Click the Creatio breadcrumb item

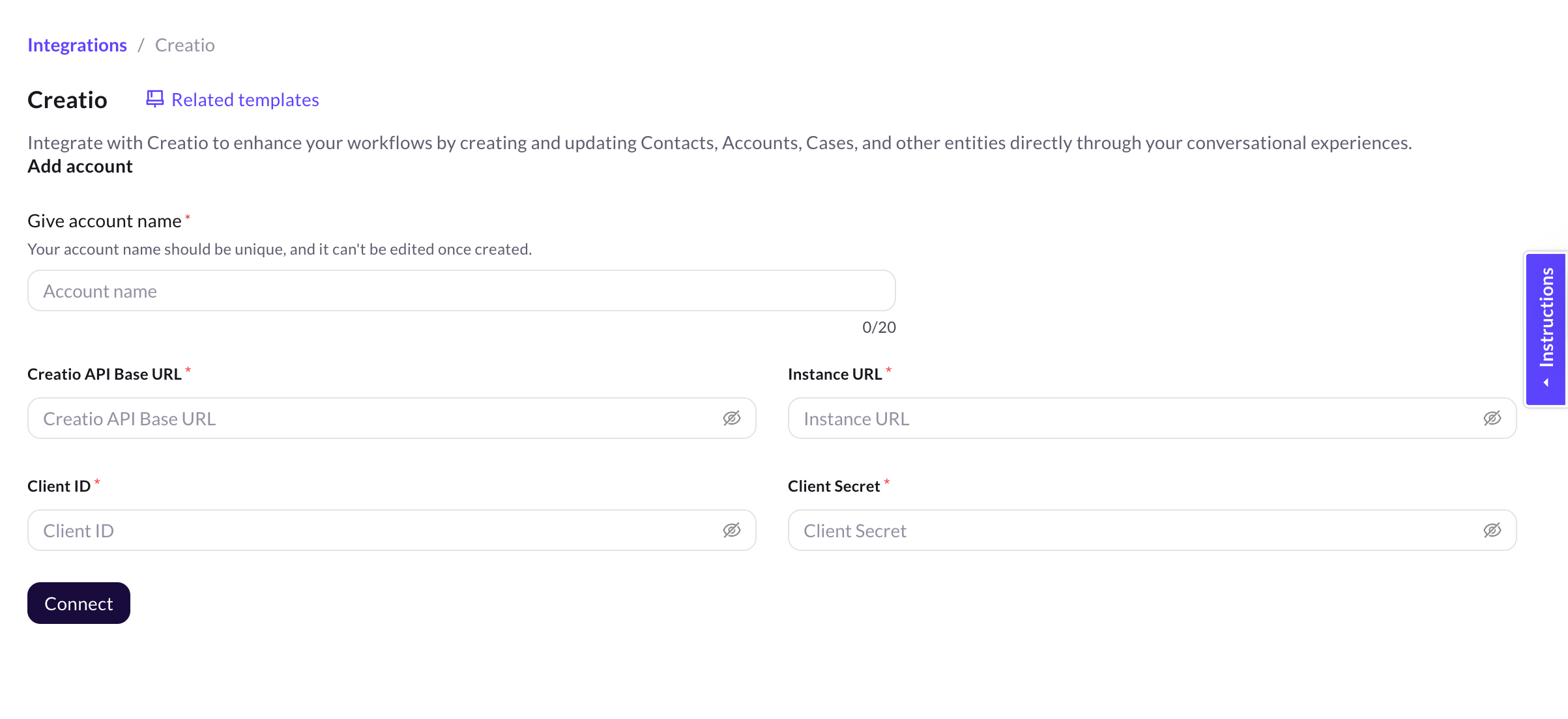pos(184,45)
